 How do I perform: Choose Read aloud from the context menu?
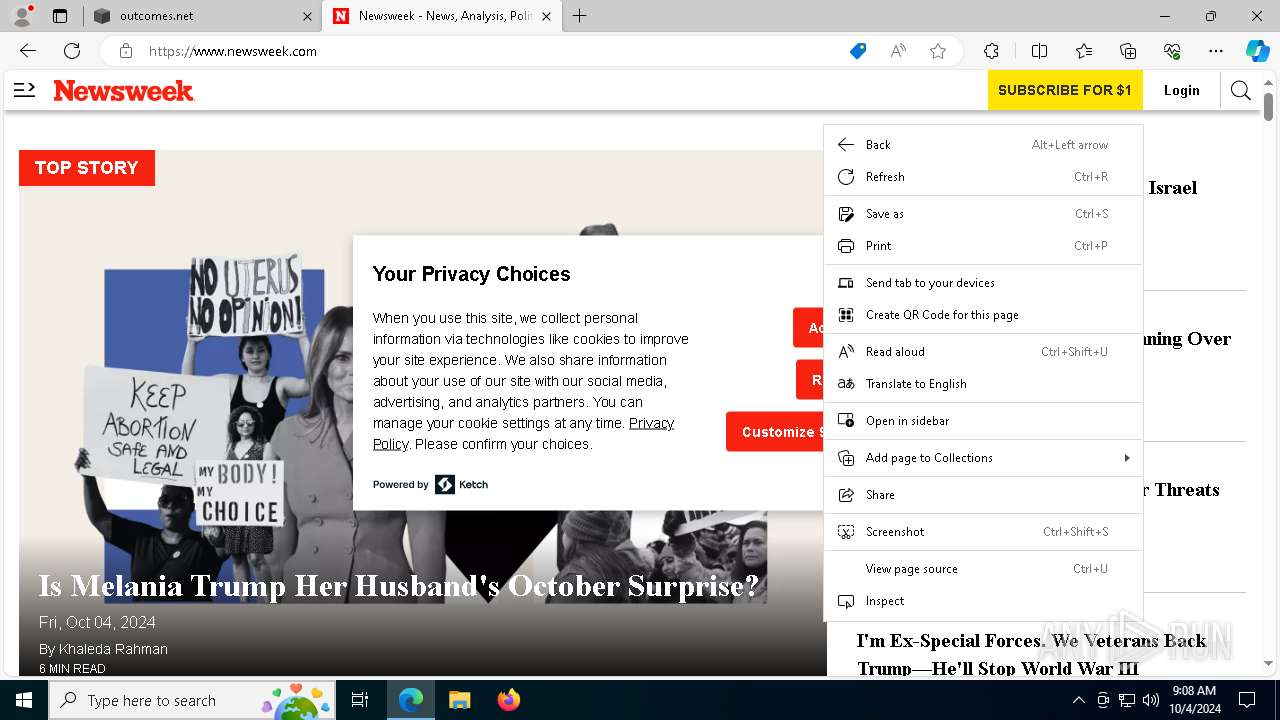pos(983,352)
